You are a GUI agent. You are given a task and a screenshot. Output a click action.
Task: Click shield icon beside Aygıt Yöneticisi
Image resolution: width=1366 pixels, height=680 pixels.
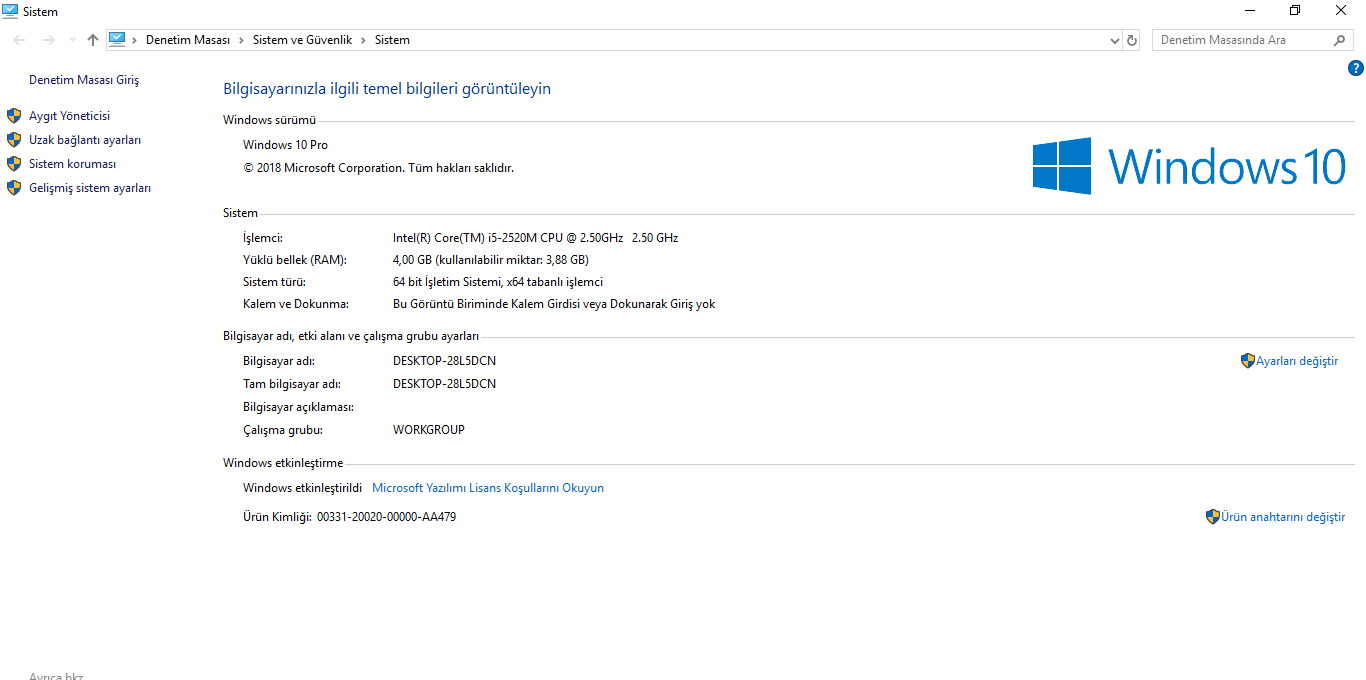[x=14, y=116]
